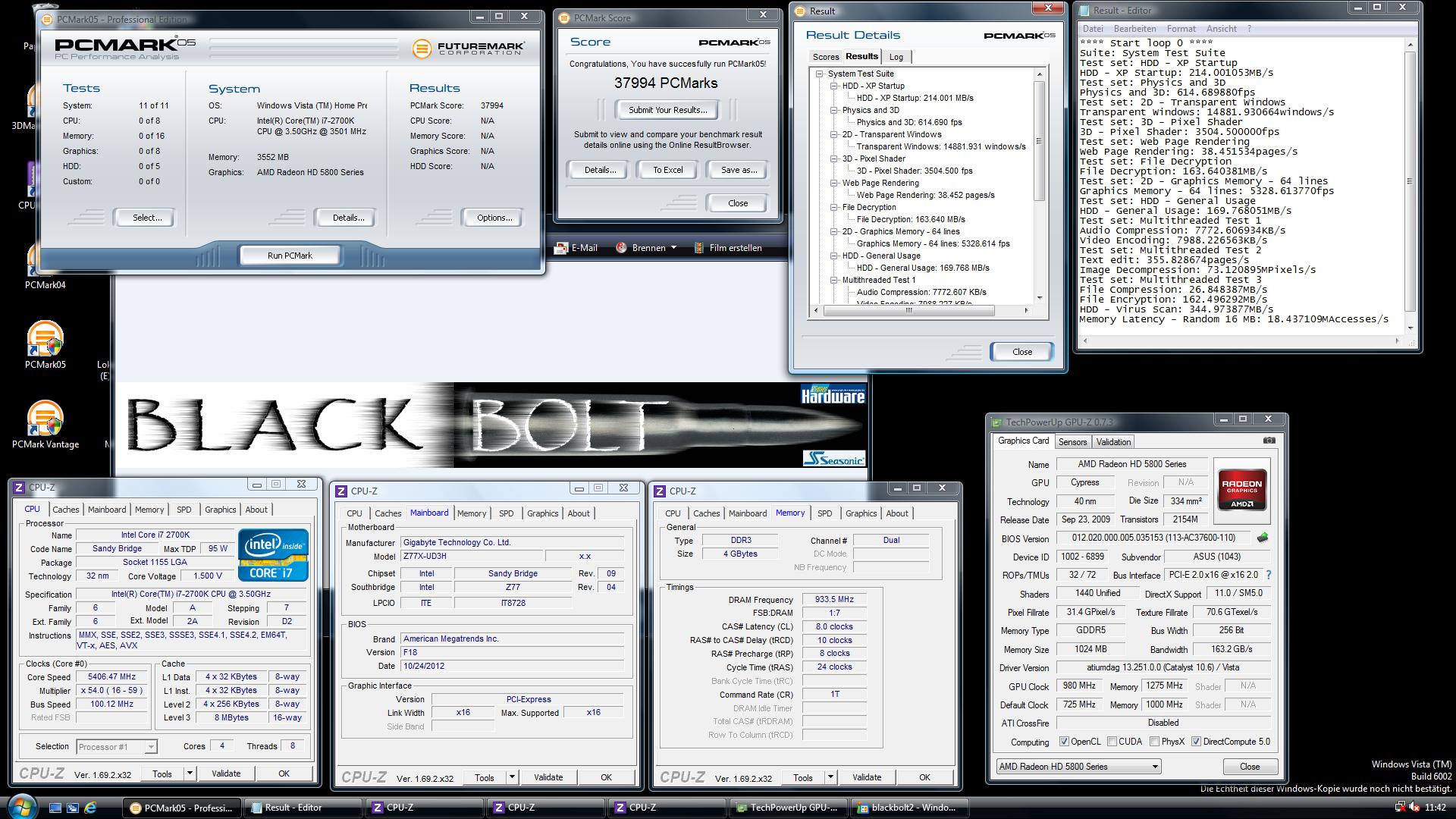Click the Core Speed value field
The image size is (1456, 819).
[111, 677]
